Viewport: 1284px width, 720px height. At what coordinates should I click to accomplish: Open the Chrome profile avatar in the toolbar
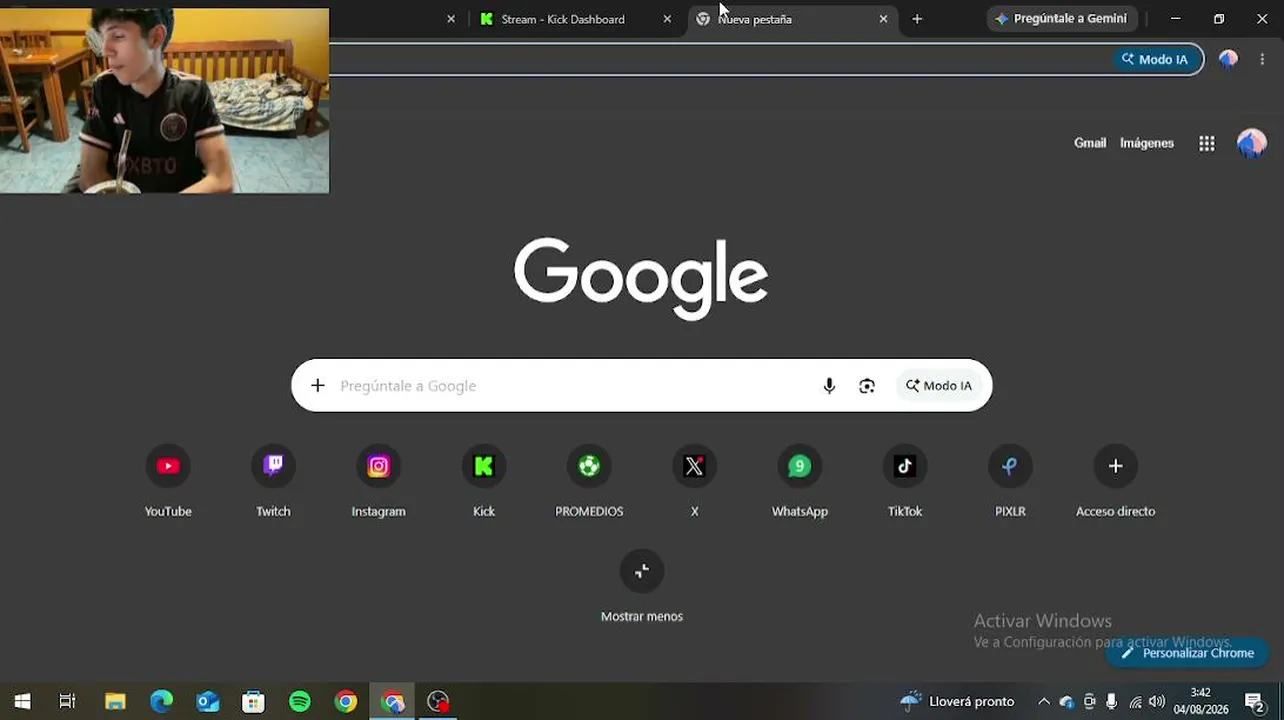coord(1229,59)
